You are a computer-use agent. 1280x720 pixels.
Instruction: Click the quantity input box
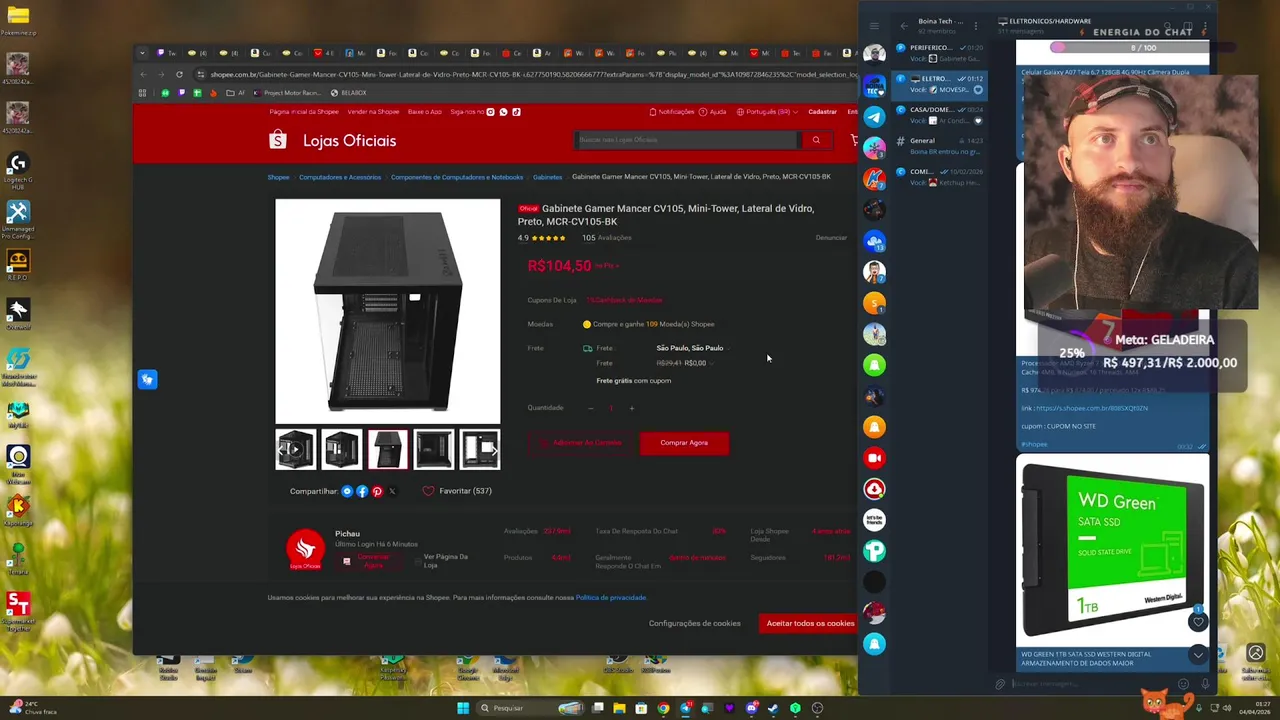tap(611, 408)
